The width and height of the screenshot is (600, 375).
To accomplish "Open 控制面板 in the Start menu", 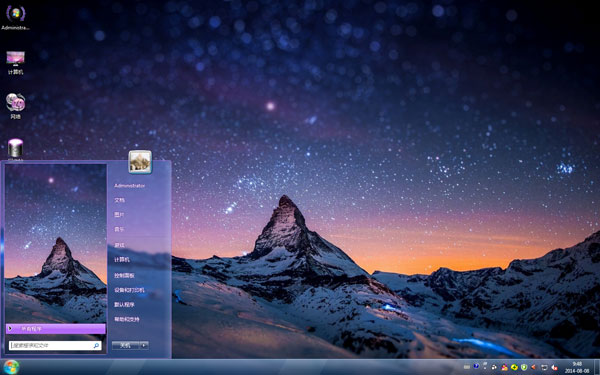I will pyautogui.click(x=124, y=275).
